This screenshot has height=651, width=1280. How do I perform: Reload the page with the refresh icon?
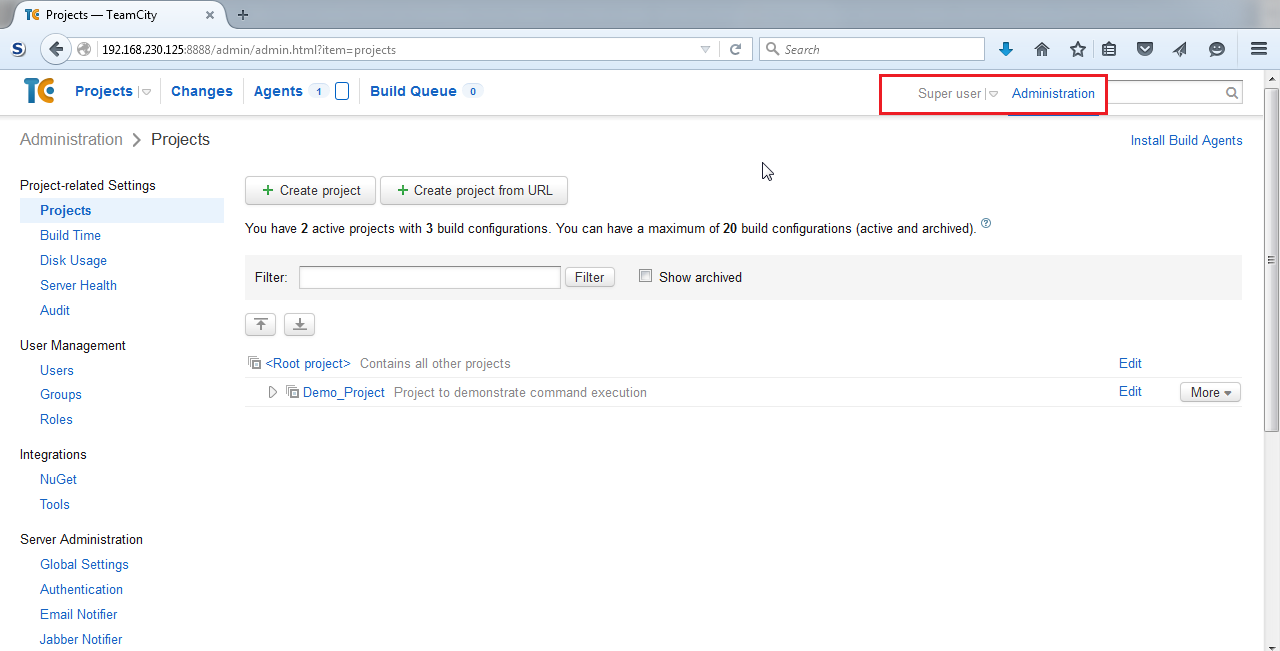click(x=735, y=49)
